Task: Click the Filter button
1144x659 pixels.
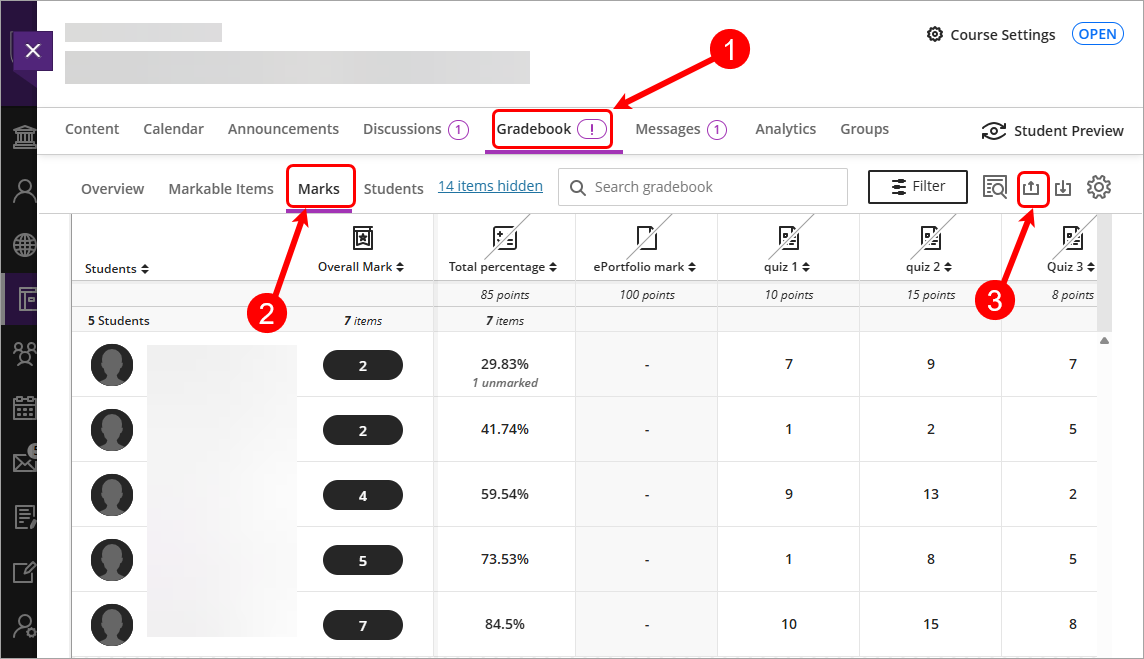Action: [x=917, y=187]
